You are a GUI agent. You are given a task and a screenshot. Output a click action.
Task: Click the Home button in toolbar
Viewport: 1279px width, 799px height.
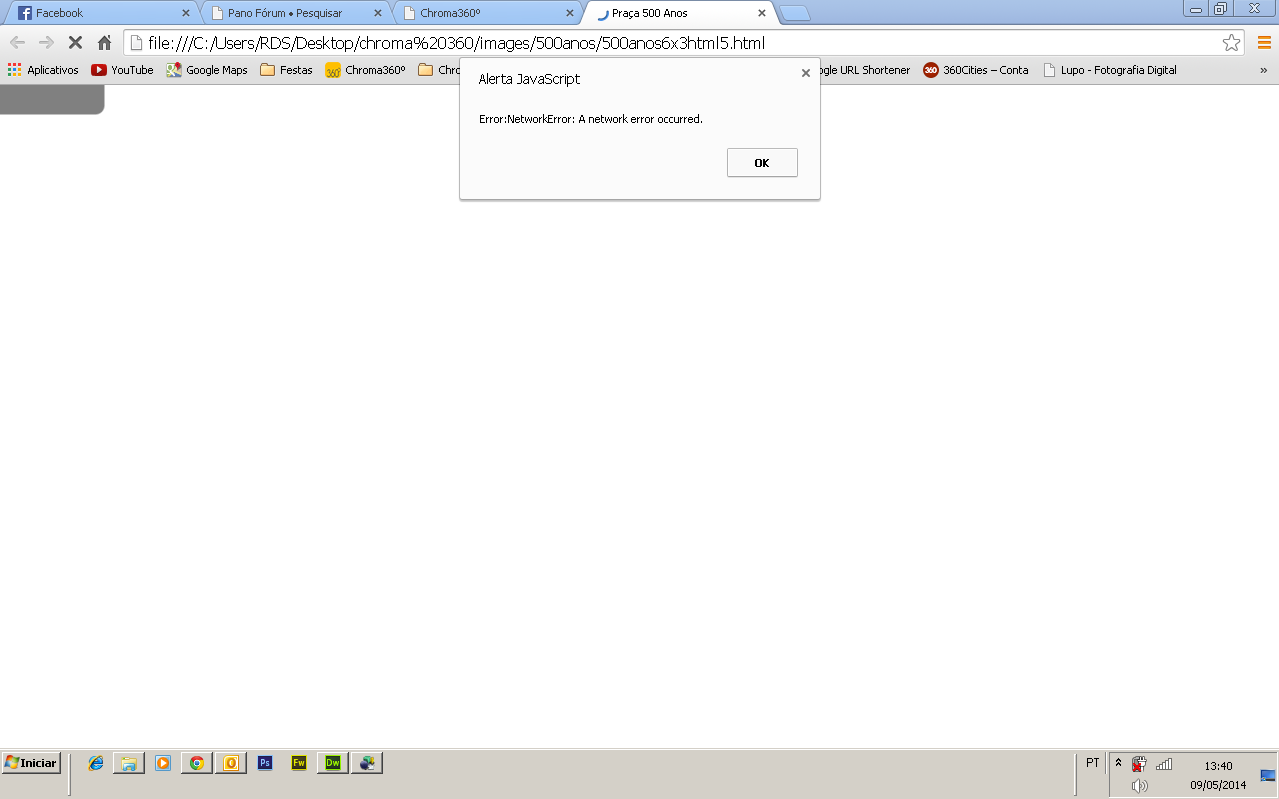[x=104, y=43]
